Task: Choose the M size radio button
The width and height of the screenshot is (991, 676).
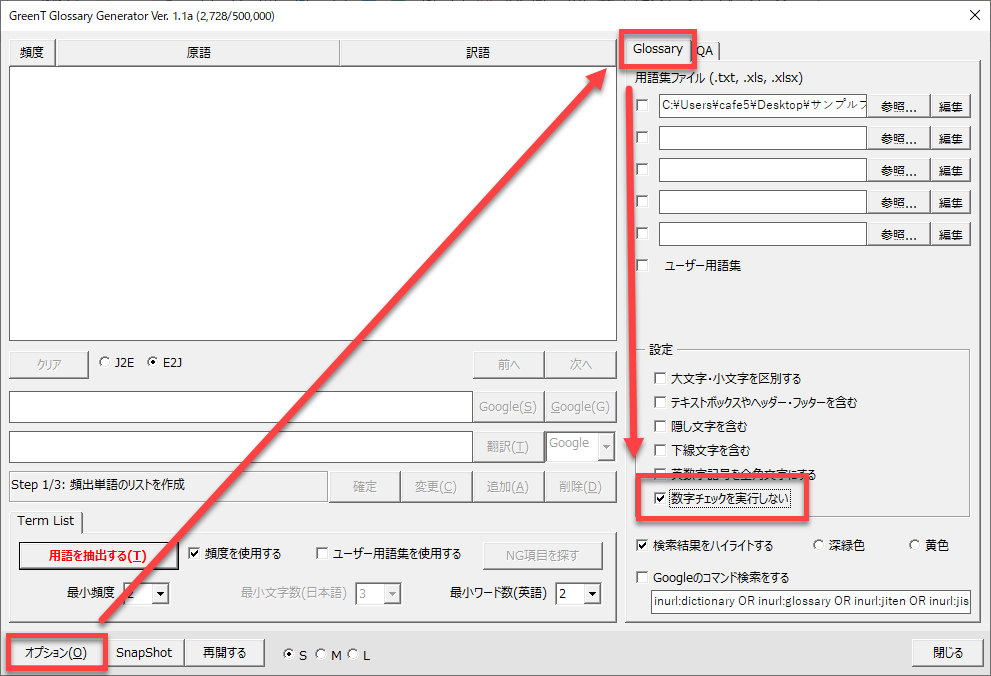Action: pos(321,655)
